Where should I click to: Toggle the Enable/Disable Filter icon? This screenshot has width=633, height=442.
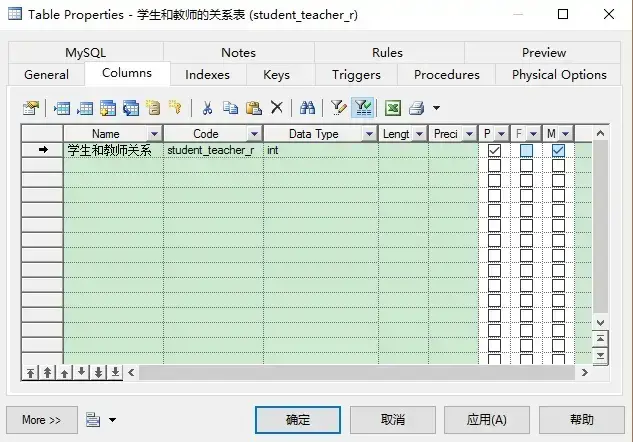pyautogui.click(x=363, y=108)
